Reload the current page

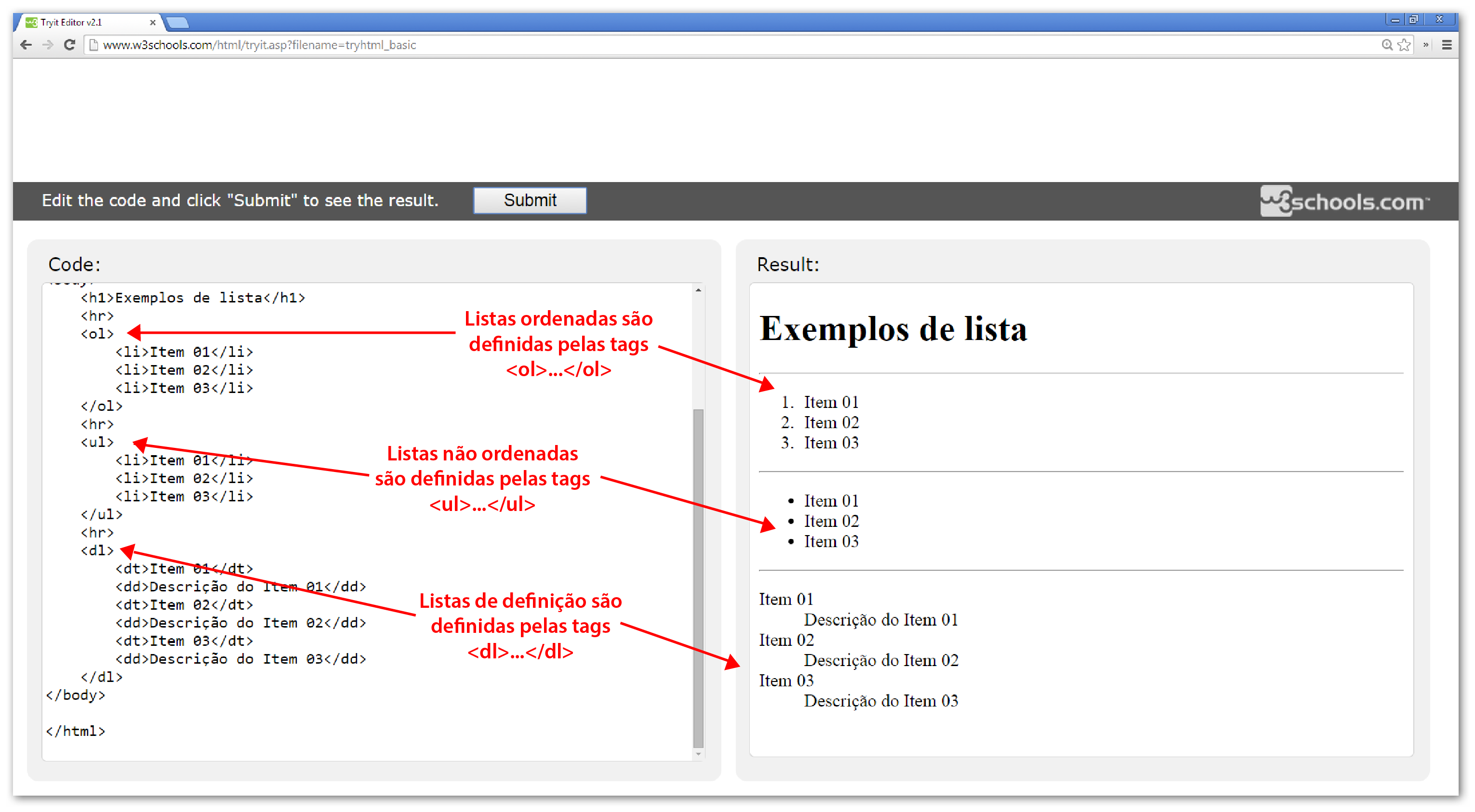coord(69,45)
